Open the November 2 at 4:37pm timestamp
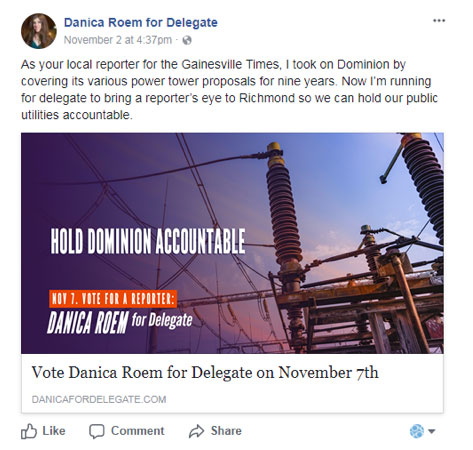473x450 pixels. [x=118, y=40]
